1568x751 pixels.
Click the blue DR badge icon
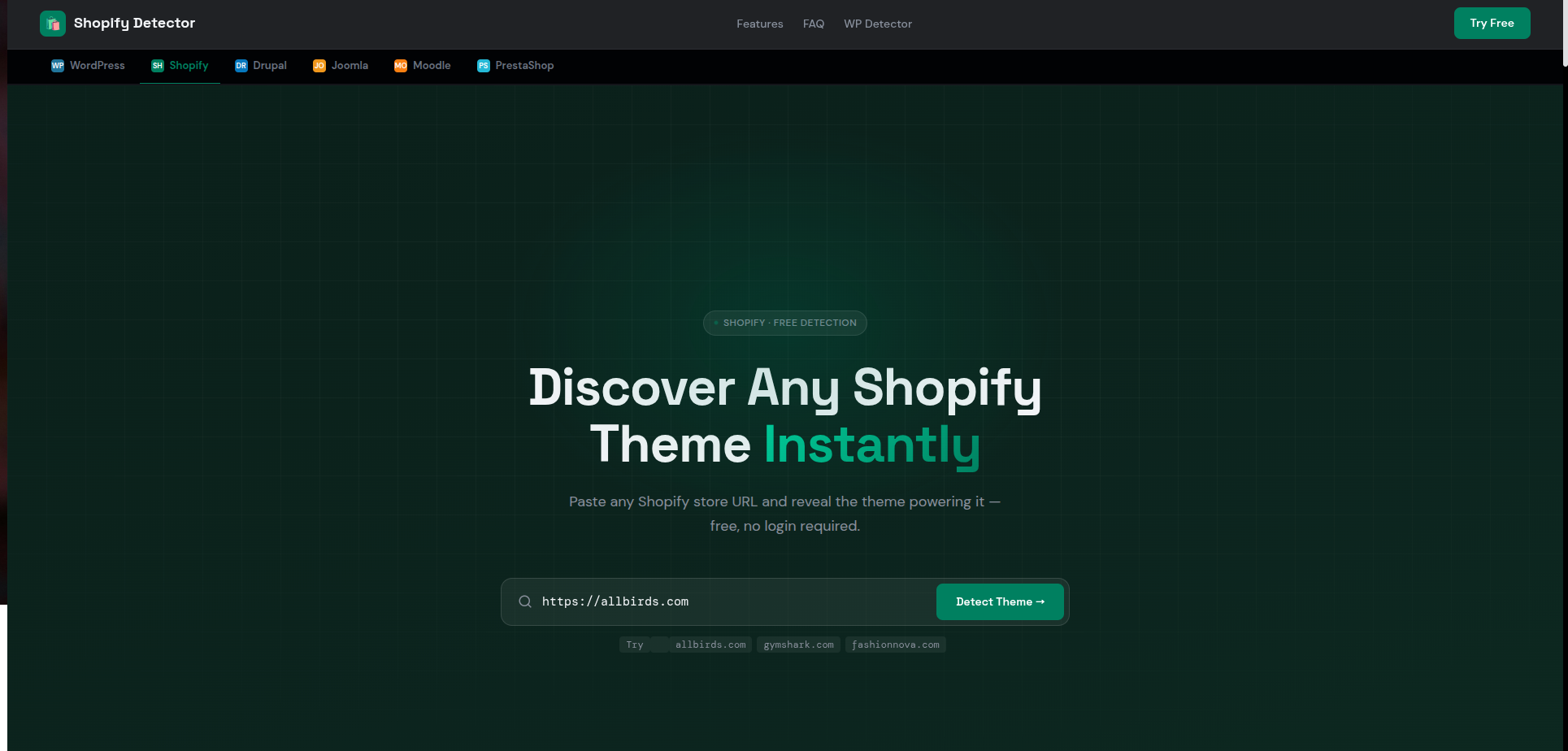(241, 66)
